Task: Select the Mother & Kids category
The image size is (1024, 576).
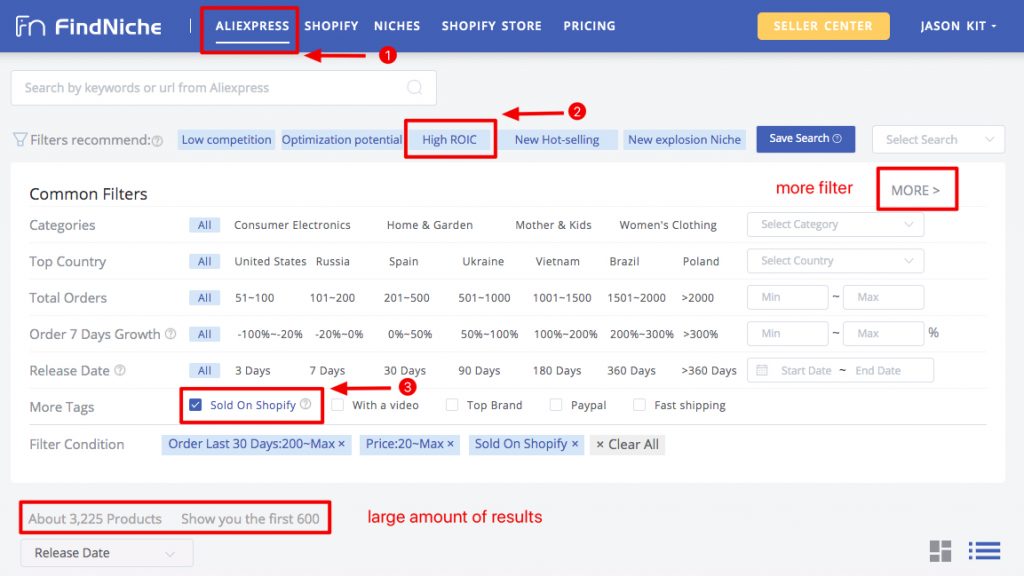Action: 553,225
